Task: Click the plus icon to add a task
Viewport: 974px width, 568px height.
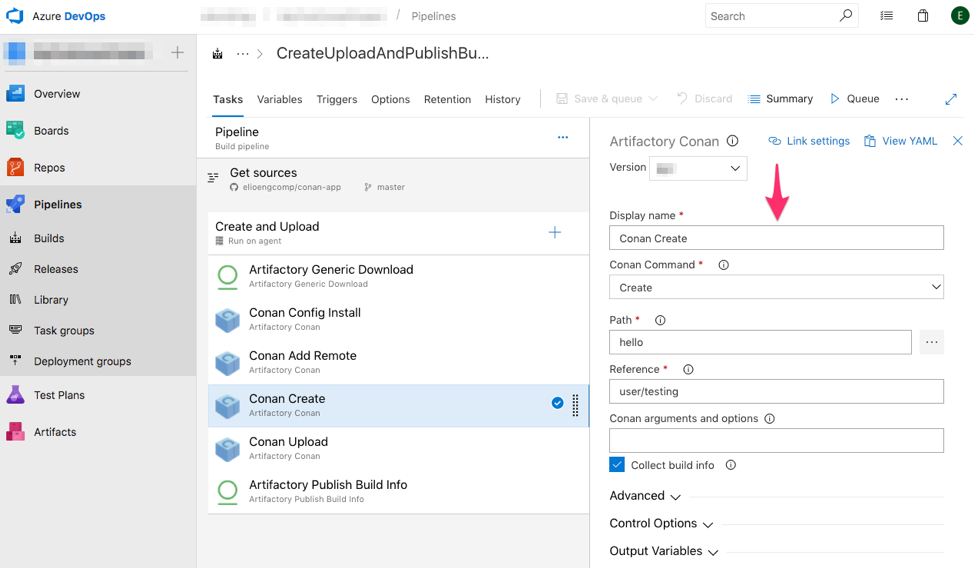Action: 555,233
